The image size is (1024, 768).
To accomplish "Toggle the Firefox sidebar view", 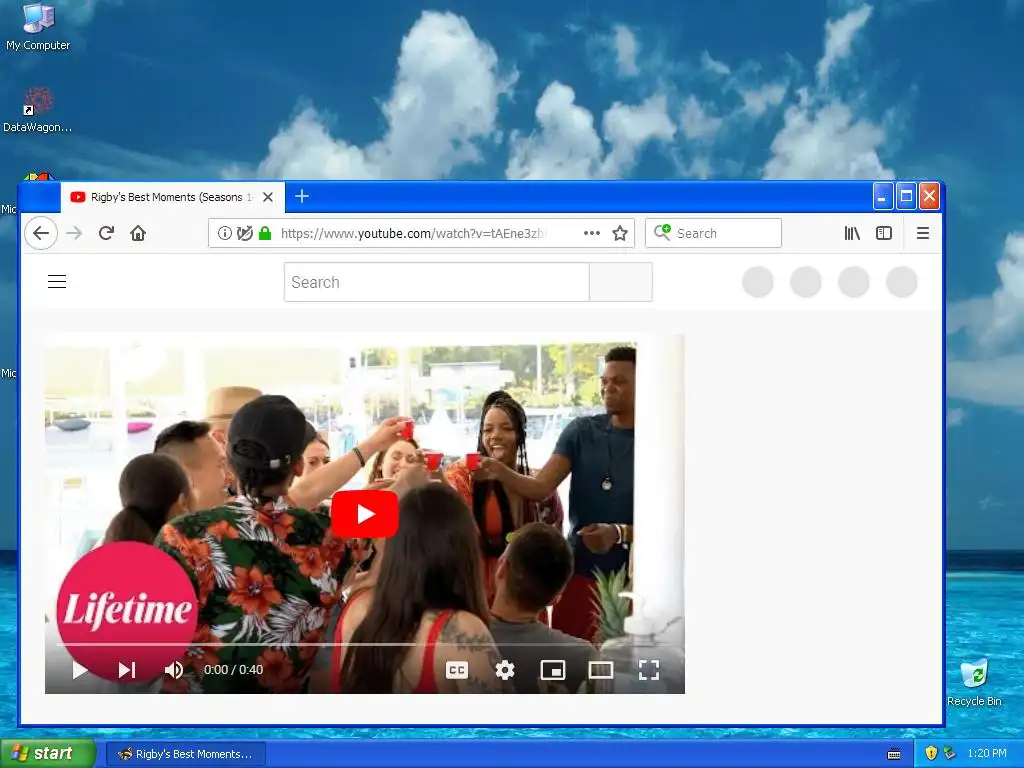I will click(x=884, y=233).
